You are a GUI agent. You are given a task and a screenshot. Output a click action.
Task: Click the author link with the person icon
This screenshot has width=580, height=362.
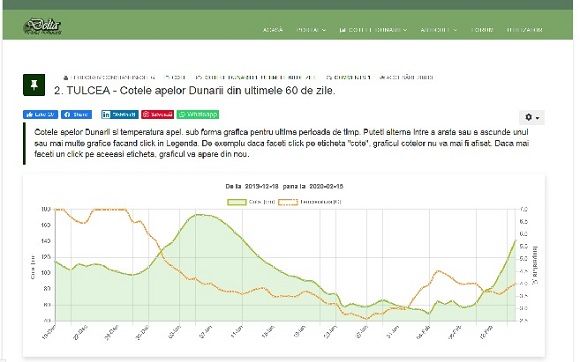(109, 78)
